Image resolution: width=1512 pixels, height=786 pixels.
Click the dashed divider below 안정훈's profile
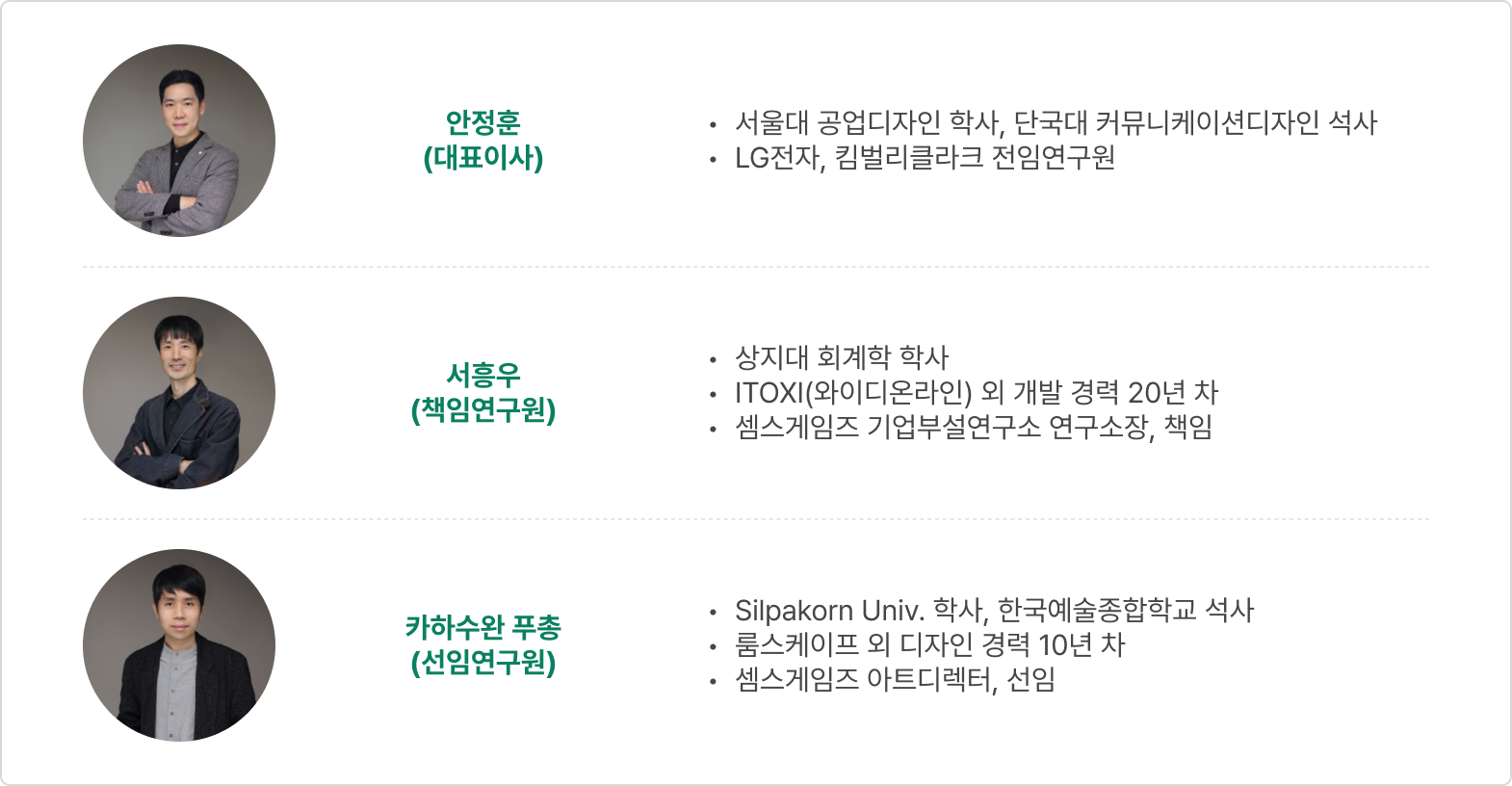(756, 267)
